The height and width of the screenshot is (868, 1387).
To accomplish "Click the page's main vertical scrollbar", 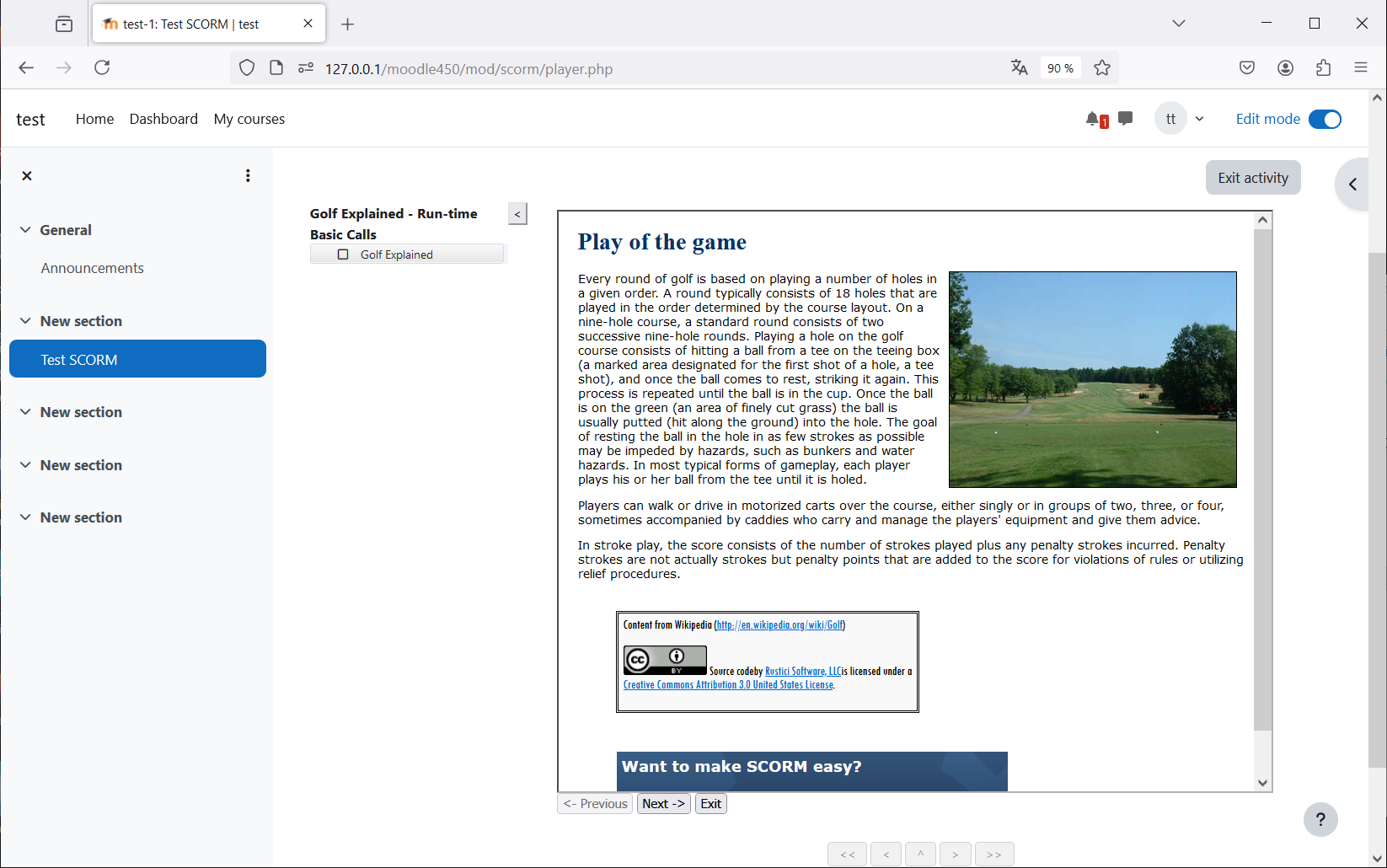I will [1378, 510].
